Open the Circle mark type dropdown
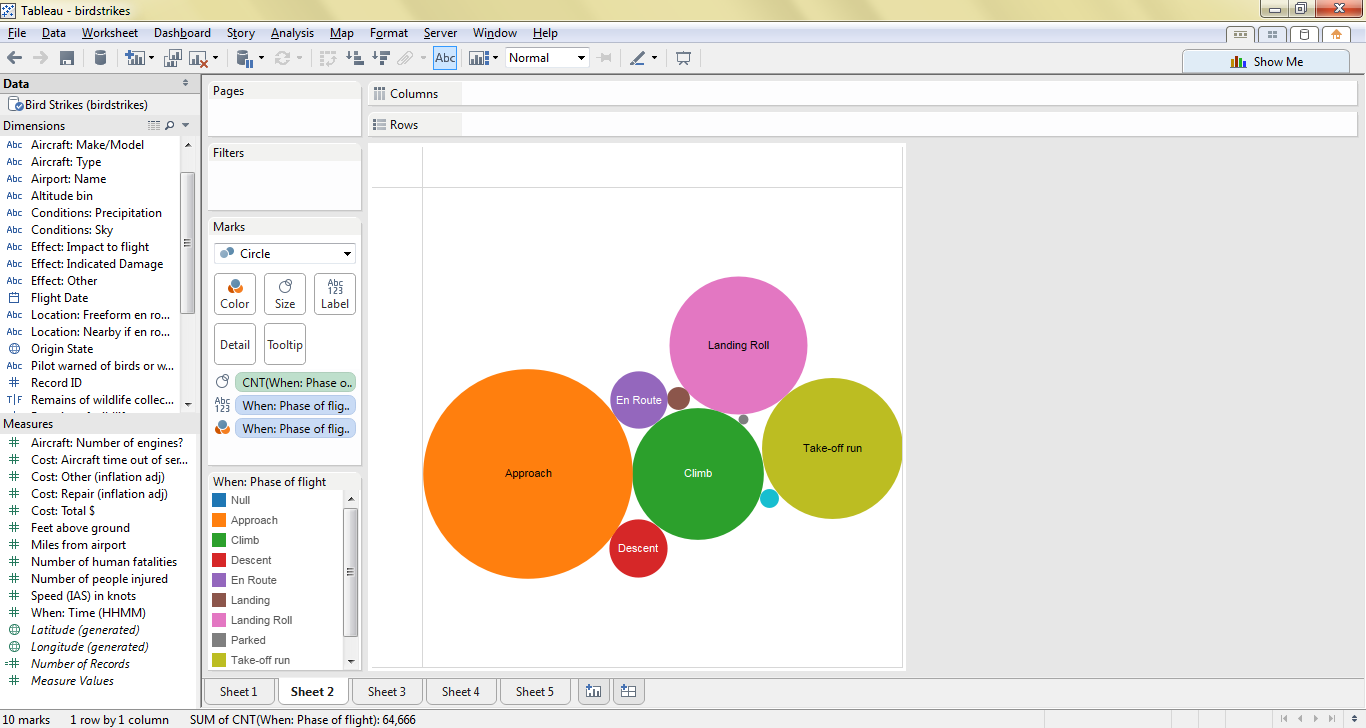This screenshot has width=1366, height=728. click(285, 253)
